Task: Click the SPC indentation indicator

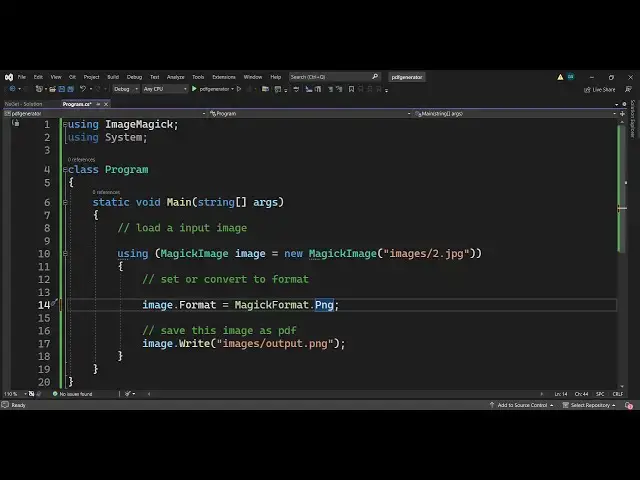Action: coord(600,394)
